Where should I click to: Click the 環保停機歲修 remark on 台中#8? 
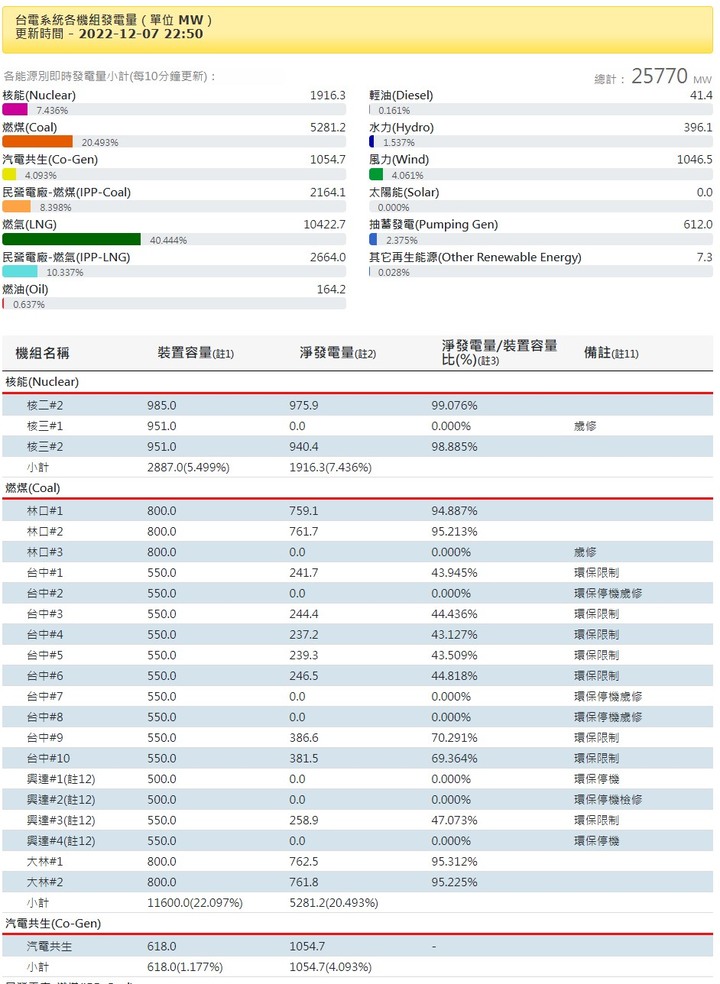[608, 717]
